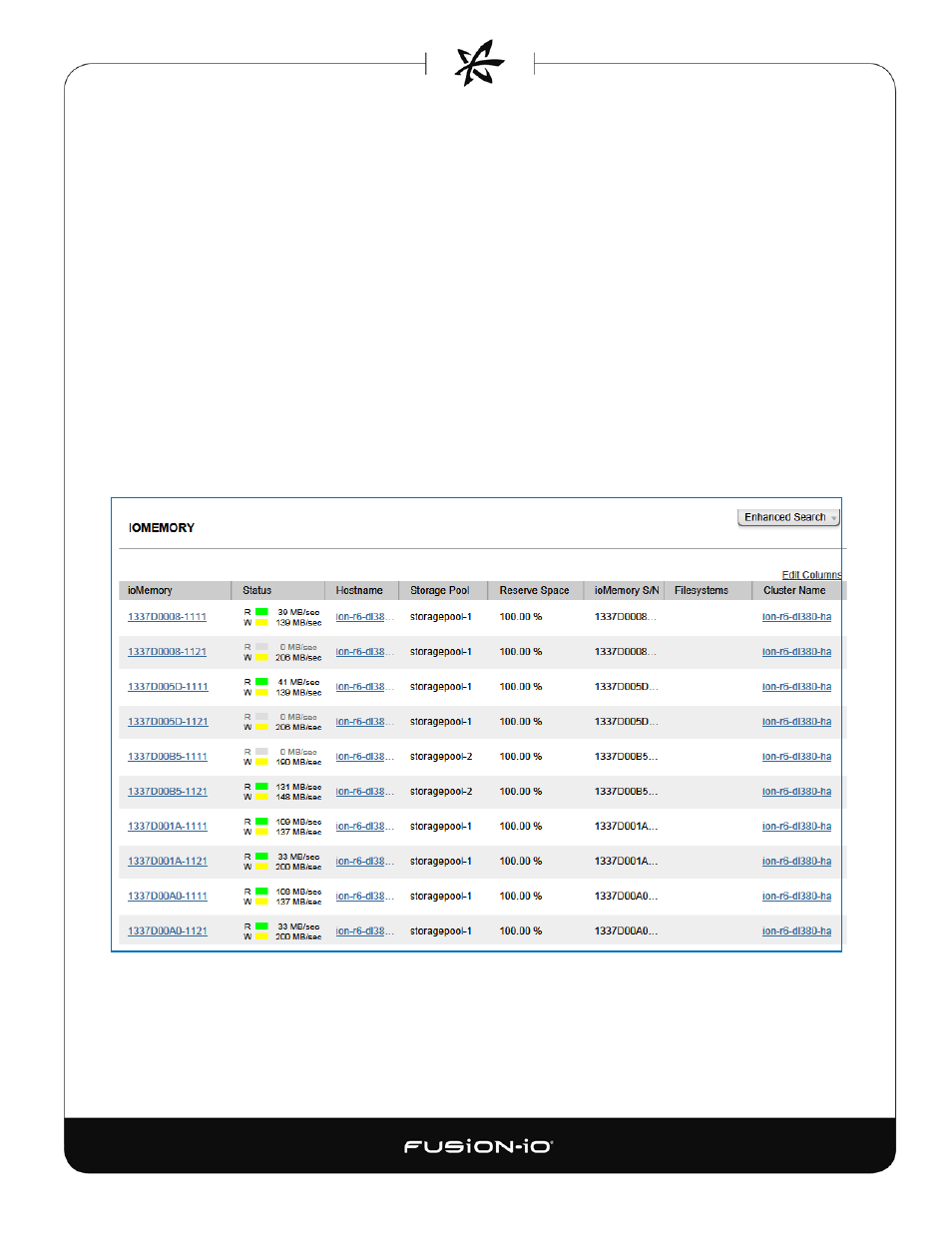This screenshot has height=1233, width=952.
Task: Open the cluster name link in row 1337D0008-1111
Action: [x=796, y=617]
